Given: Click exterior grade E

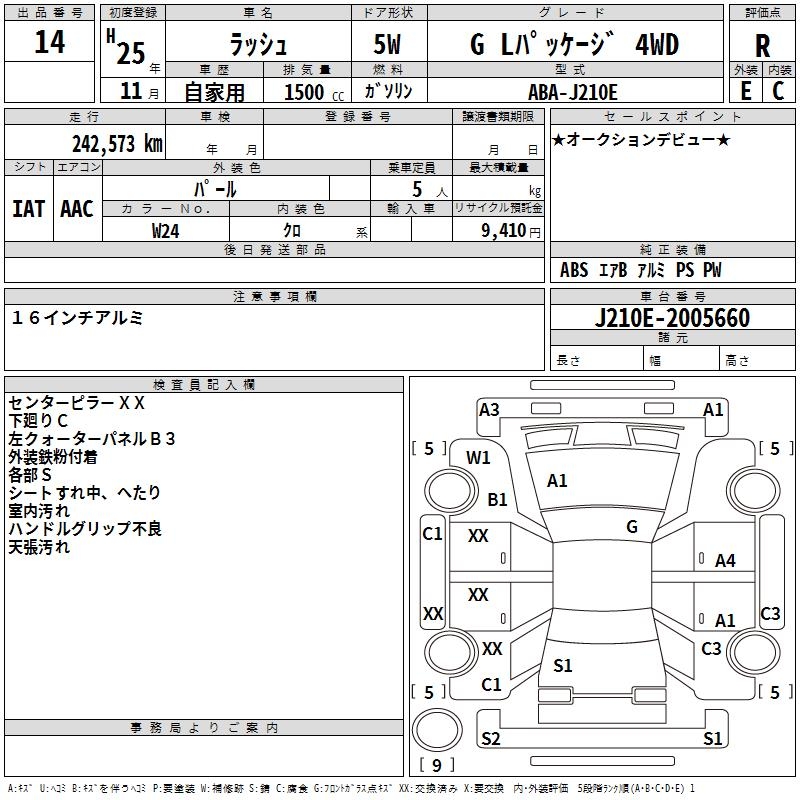Looking at the screenshot, I should (x=746, y=91).
